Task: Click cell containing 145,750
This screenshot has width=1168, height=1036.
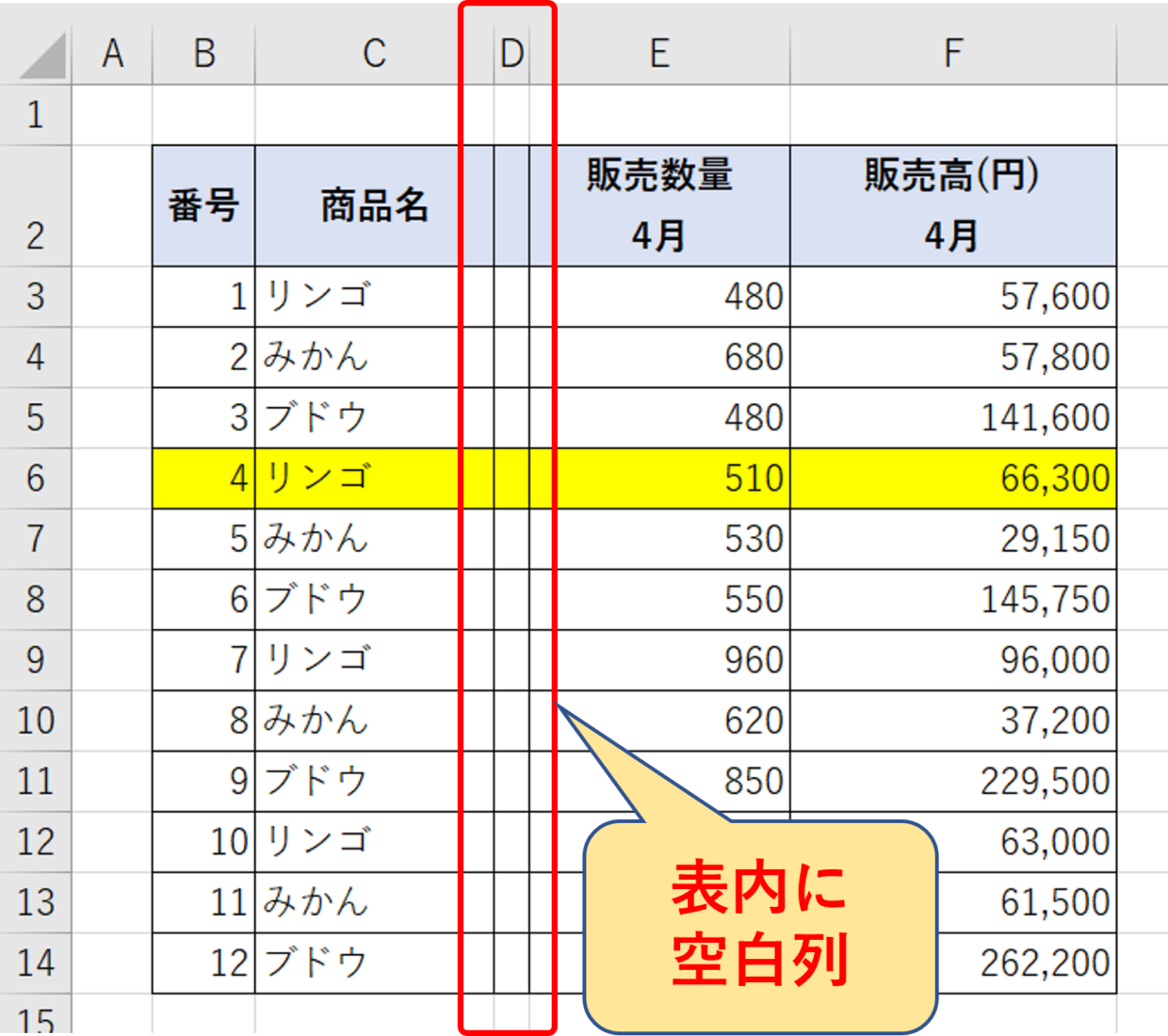Action: (952, 599)
